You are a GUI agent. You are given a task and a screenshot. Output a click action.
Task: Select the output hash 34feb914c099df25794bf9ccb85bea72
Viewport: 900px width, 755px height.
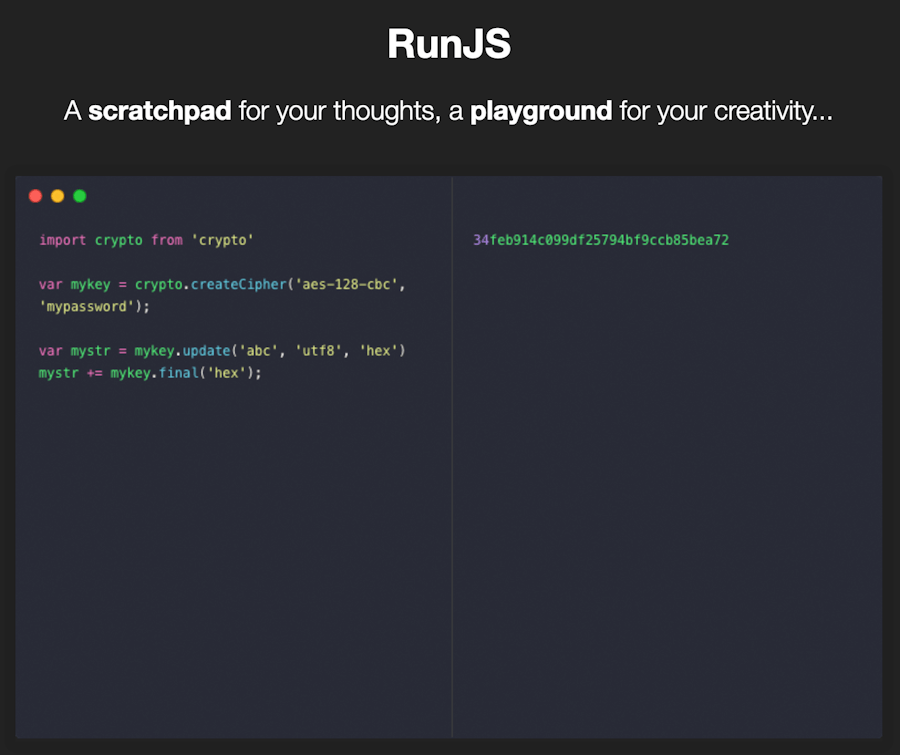click(x=601, y=240)
